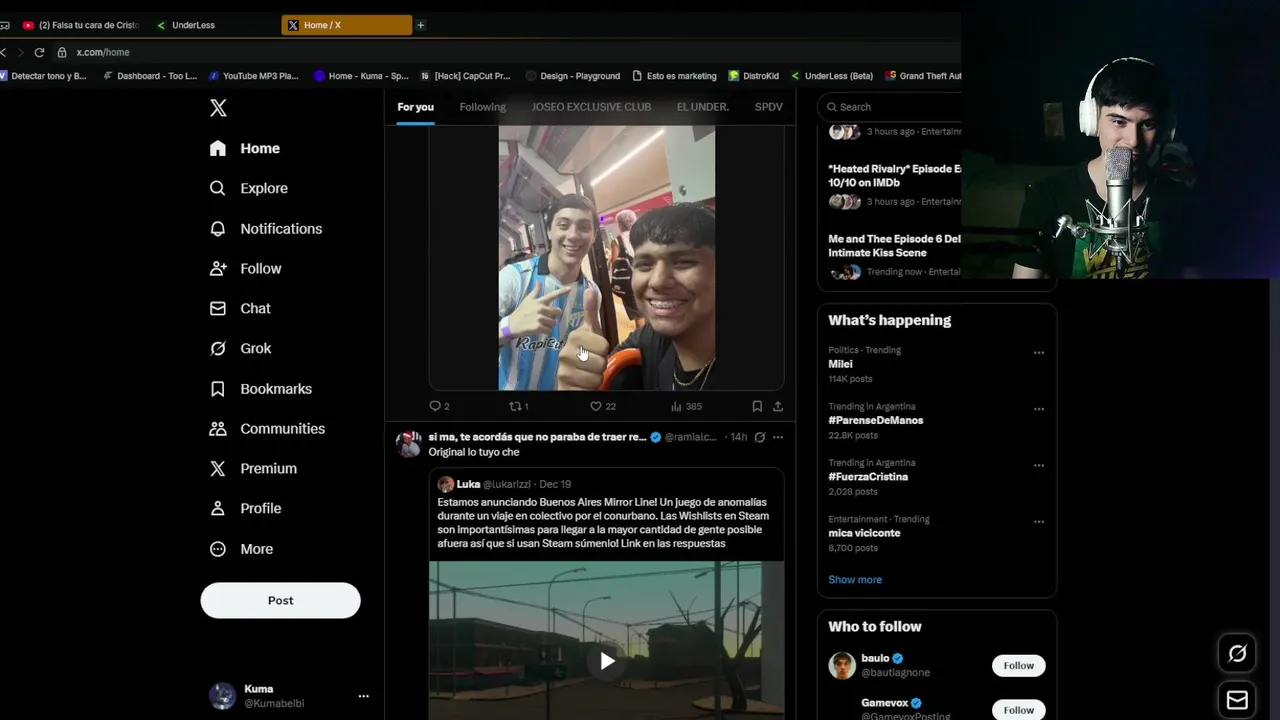Open the Kuma account options dots
This screenshot has height=720, width=1280.
coord(363,696)
